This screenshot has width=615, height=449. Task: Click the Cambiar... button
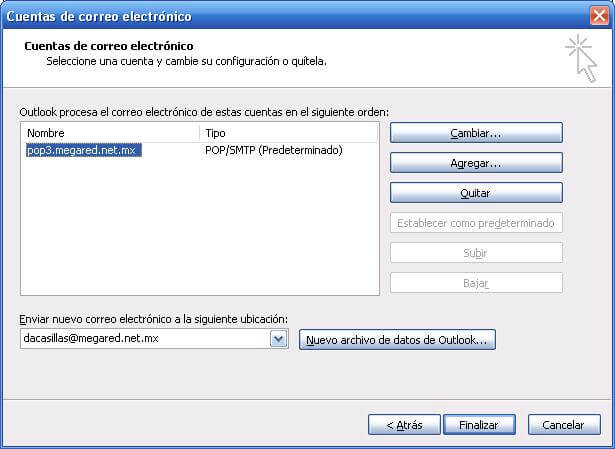pos(476,133)
